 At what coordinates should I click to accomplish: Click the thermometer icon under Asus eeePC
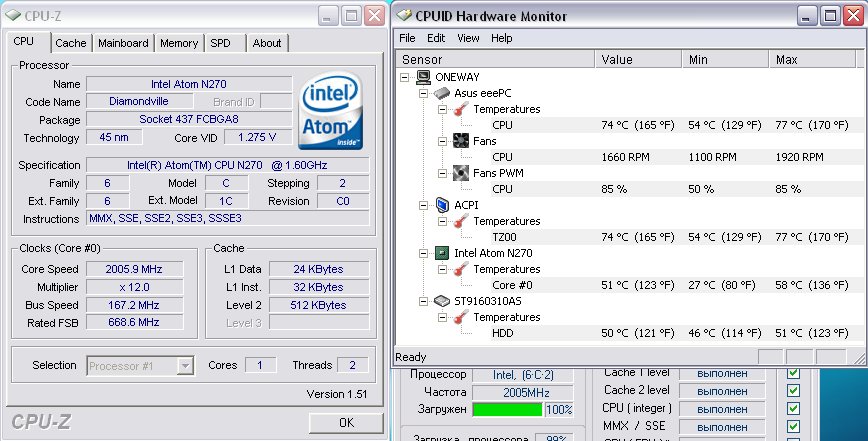(461, 109)
